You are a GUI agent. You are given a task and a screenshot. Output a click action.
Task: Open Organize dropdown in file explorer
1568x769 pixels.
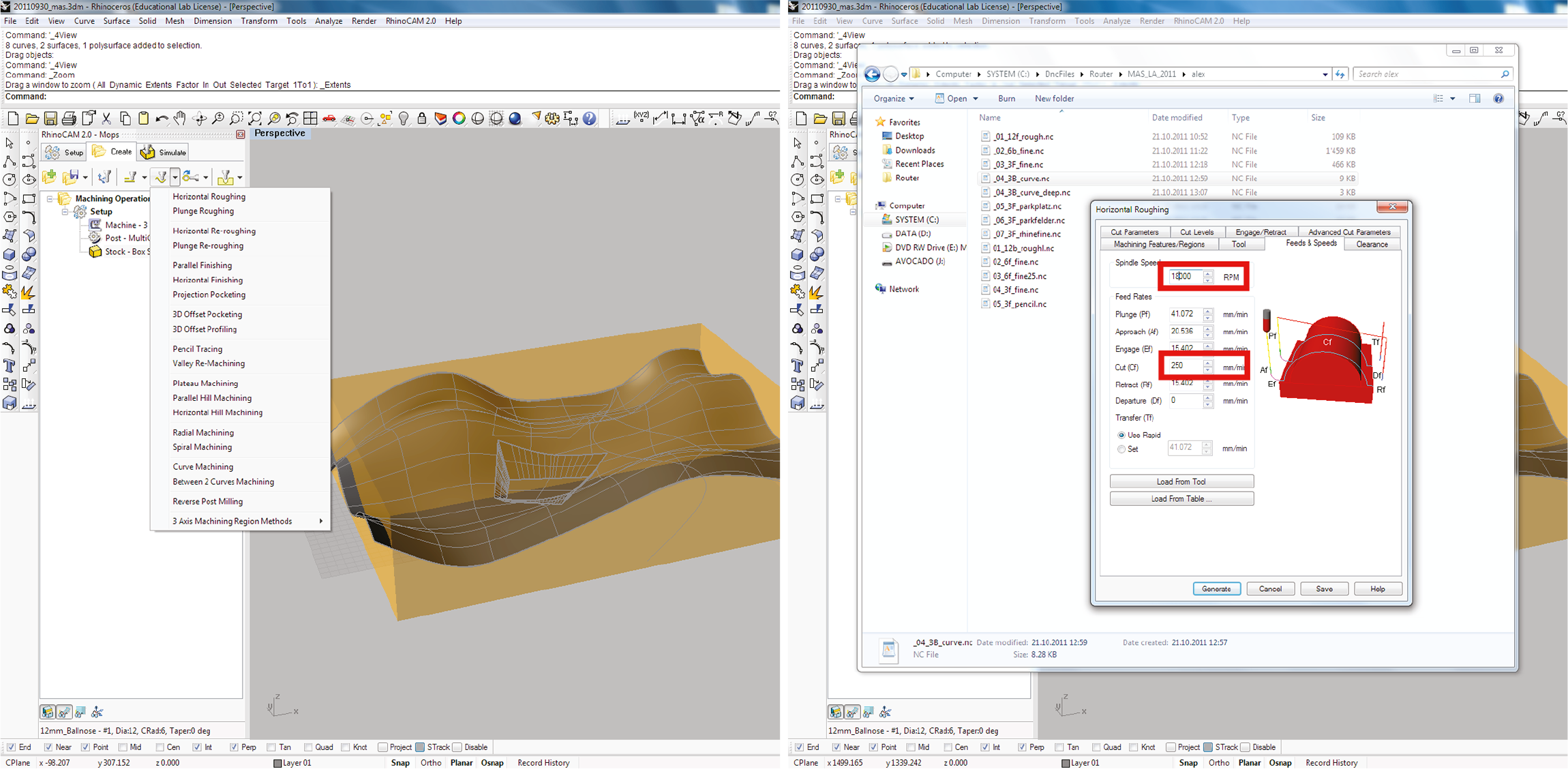point(893,98)
